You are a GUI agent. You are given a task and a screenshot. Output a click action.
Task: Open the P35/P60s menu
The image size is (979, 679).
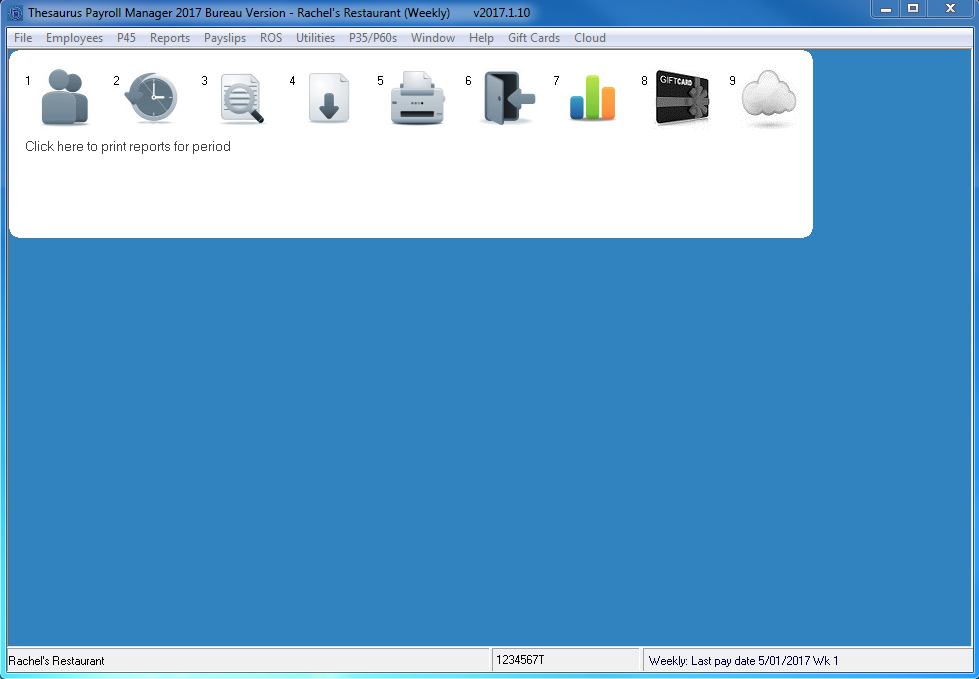373,38
